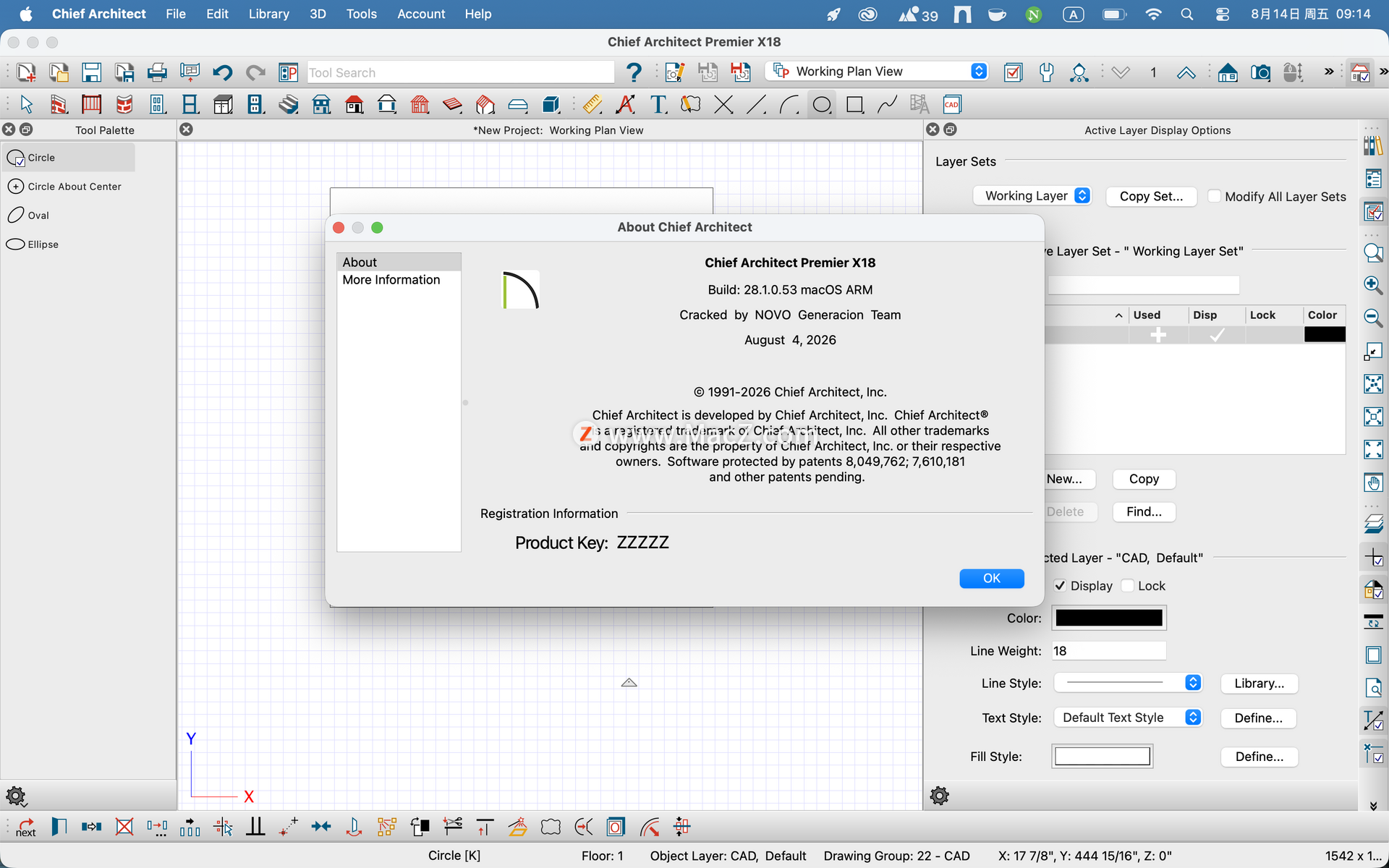Image resolution: width=1389 pixels, height=868 pixels.
Task: Select the Draw Line tool
Action: (756, 105)
